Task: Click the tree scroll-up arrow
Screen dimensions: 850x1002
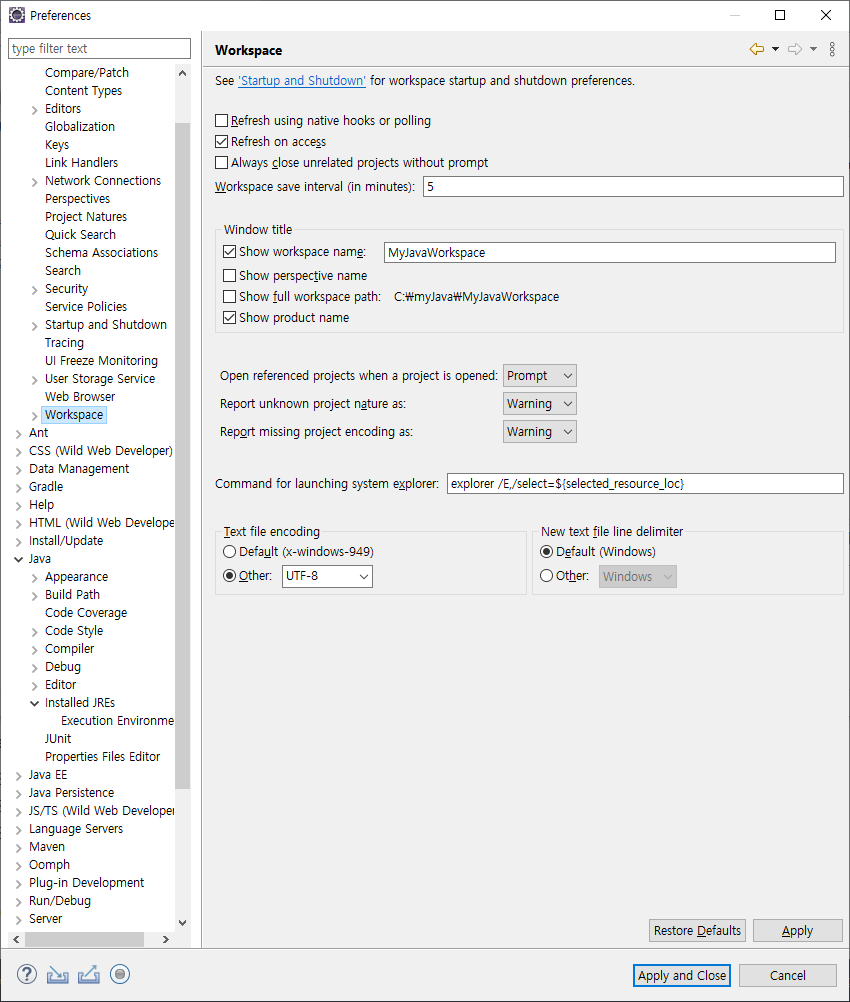Action: [x=182, y=73]
